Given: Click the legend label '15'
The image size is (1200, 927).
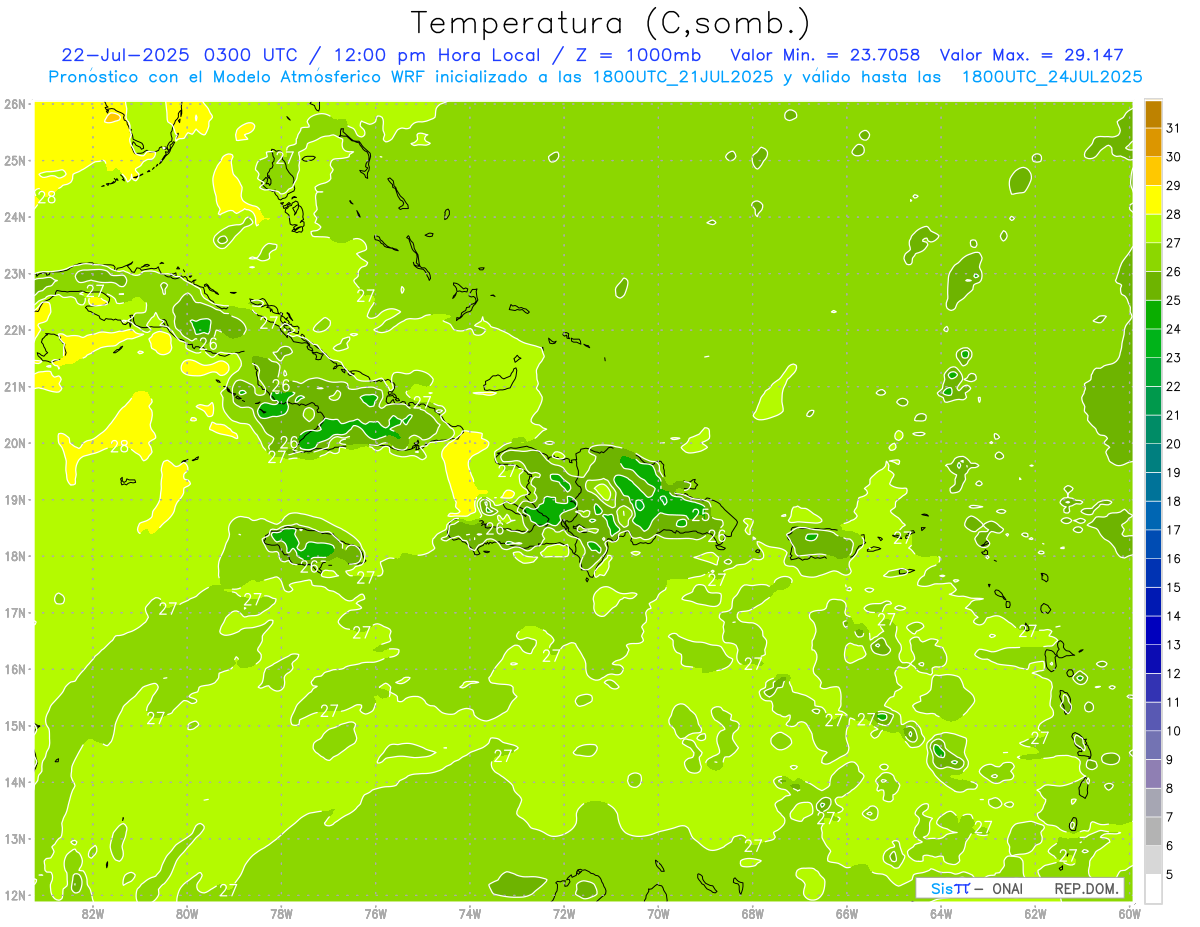Looking at the screenshot, I should [x=1174, y=587].
